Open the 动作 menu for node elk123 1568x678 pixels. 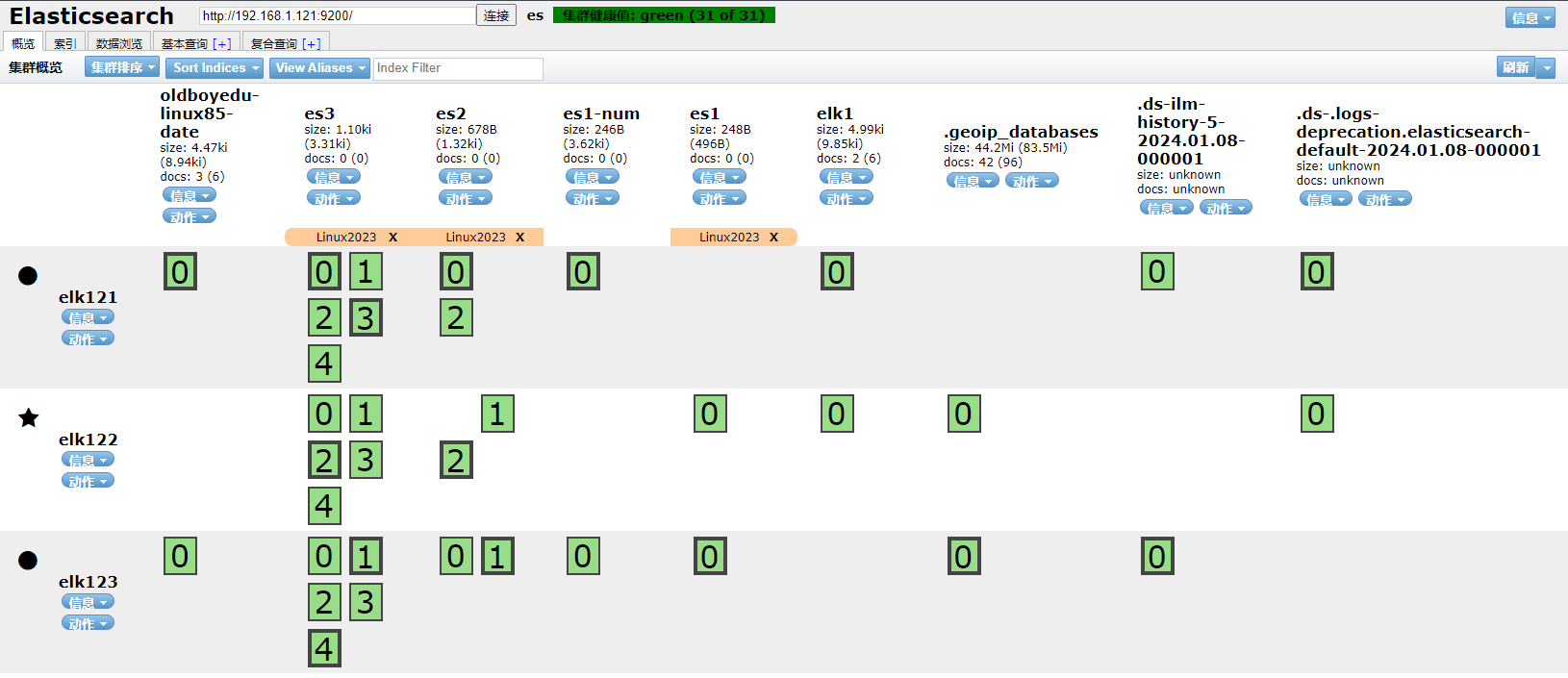pos(88,623)
